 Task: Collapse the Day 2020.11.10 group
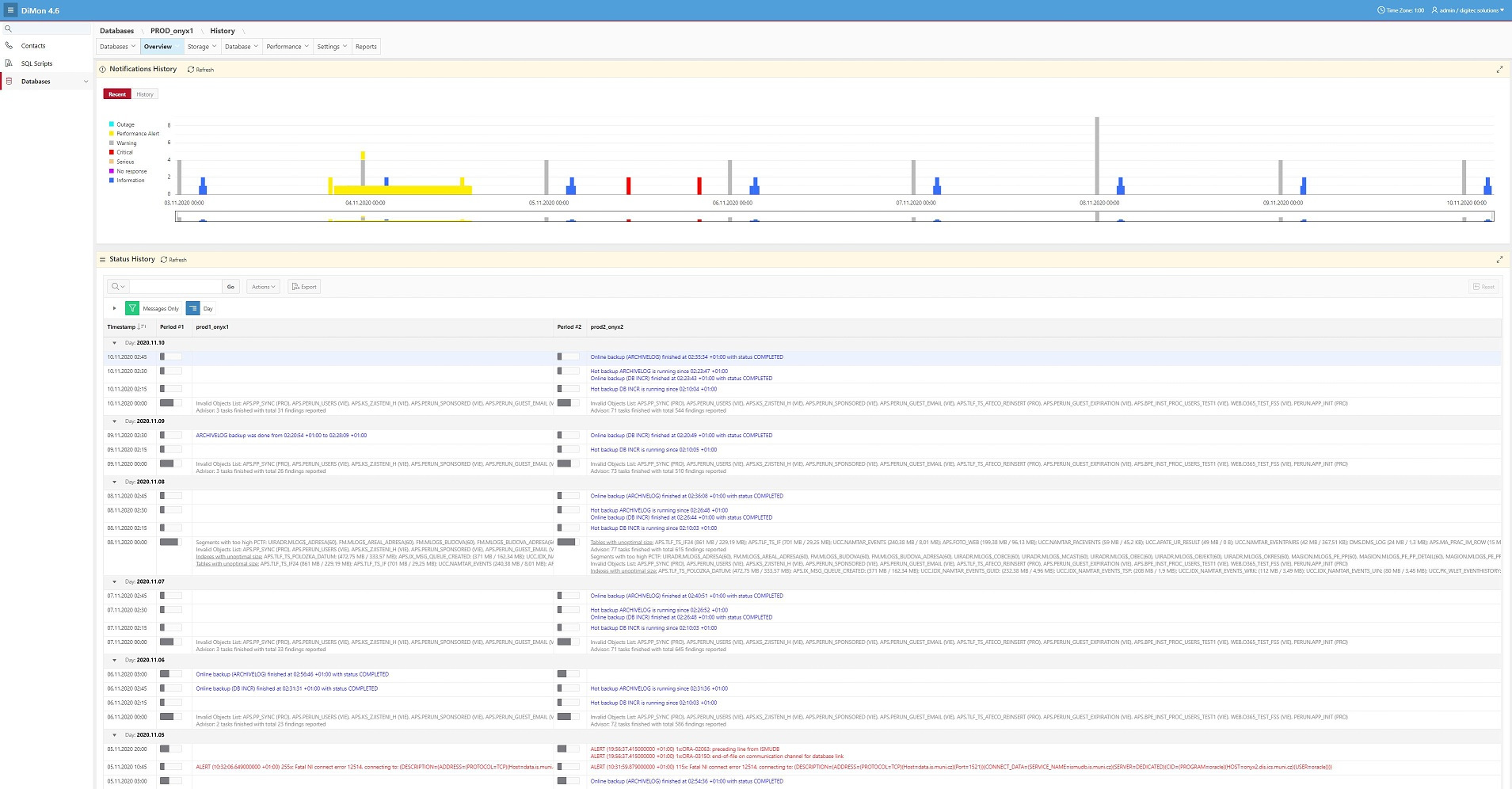[114, 343]
